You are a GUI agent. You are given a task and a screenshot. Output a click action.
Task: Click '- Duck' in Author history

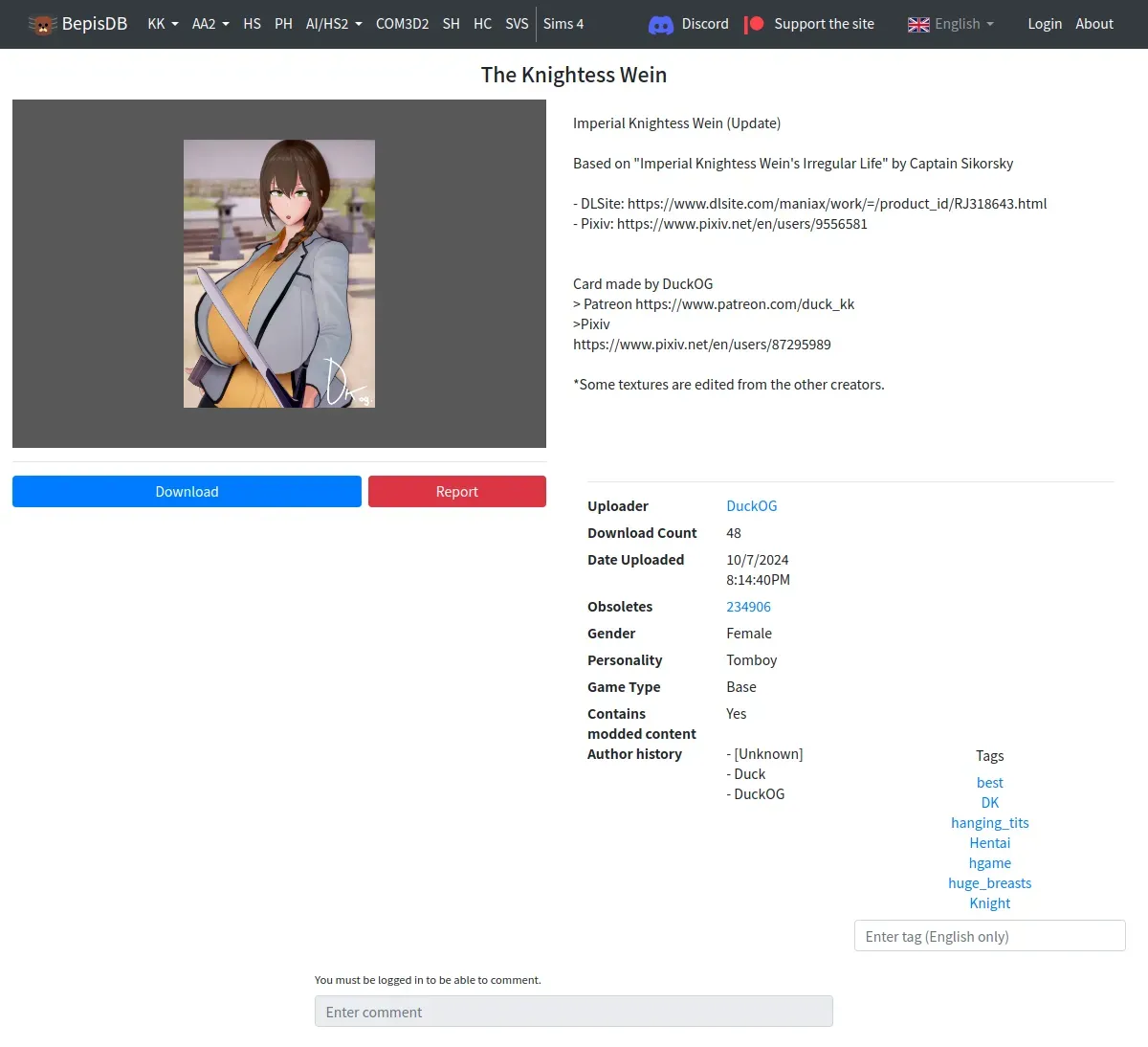point(746,774)
